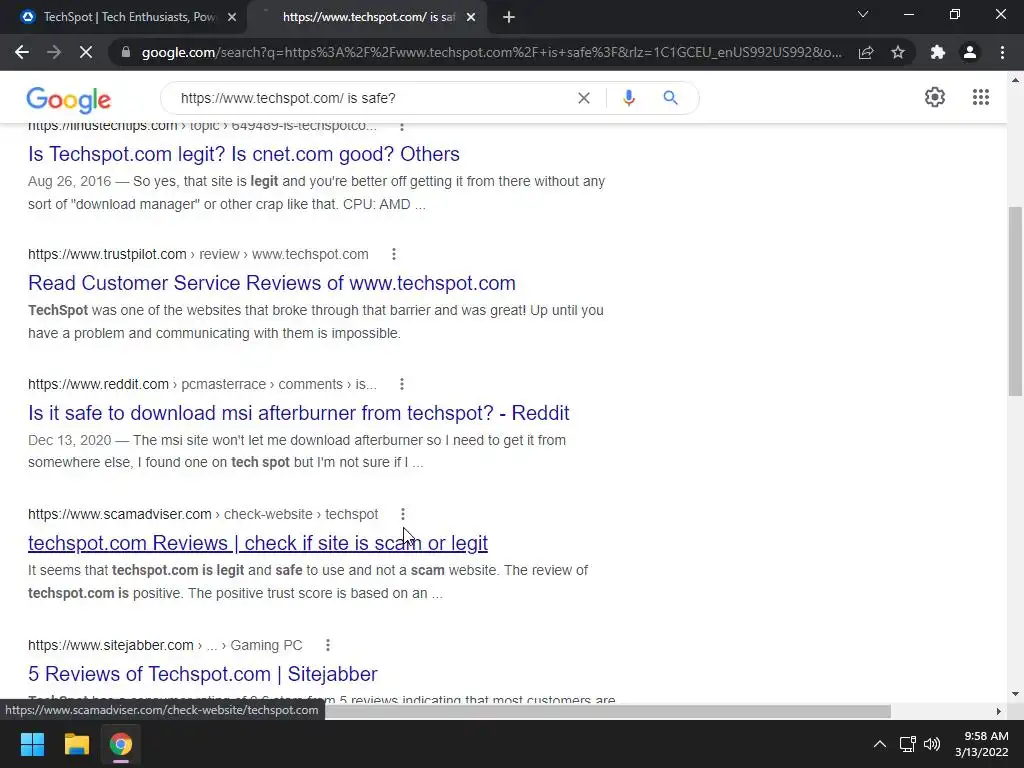This screenshot has height=768, width=1024.
Task: Go back to the previous page
Action: [x=22, y=52]
